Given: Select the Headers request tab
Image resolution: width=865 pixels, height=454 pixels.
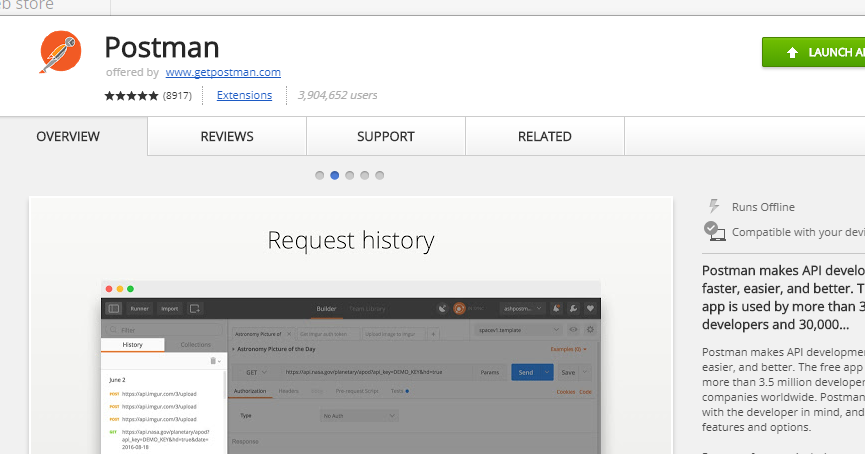Looking at the screenshot, I should point(289,391).
